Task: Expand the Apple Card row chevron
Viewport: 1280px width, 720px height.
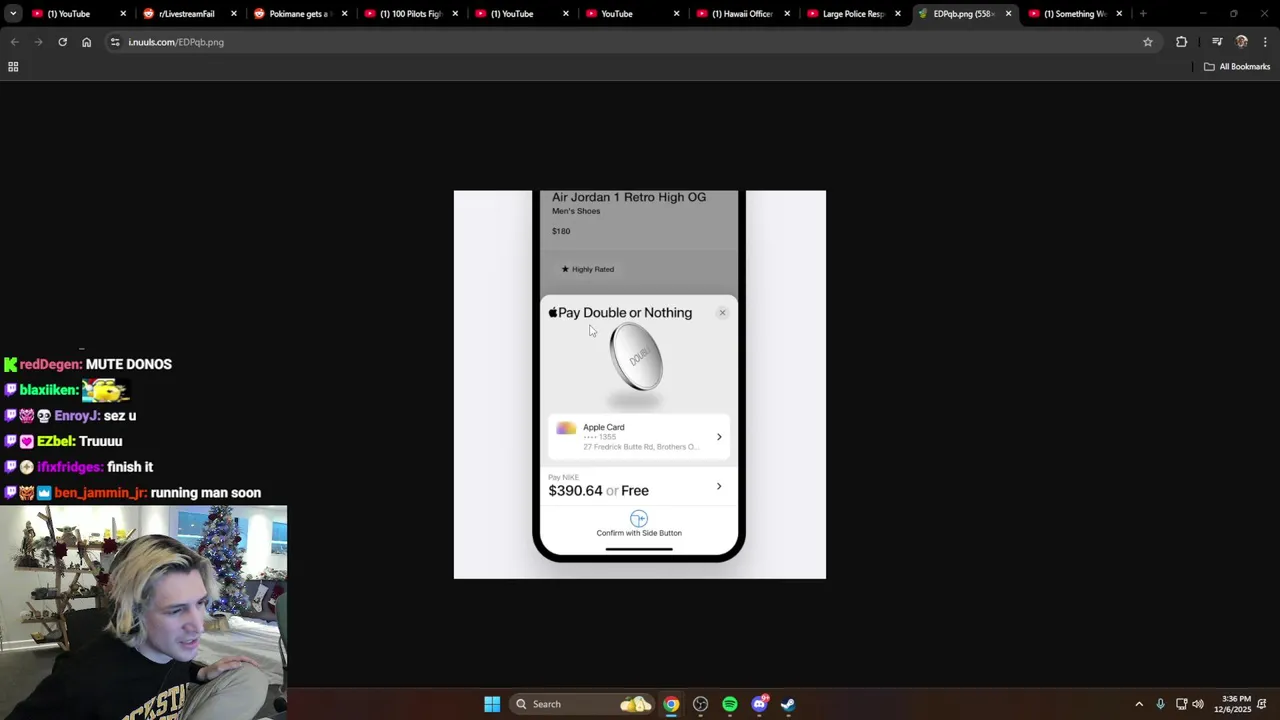Action: click(719, 437)
